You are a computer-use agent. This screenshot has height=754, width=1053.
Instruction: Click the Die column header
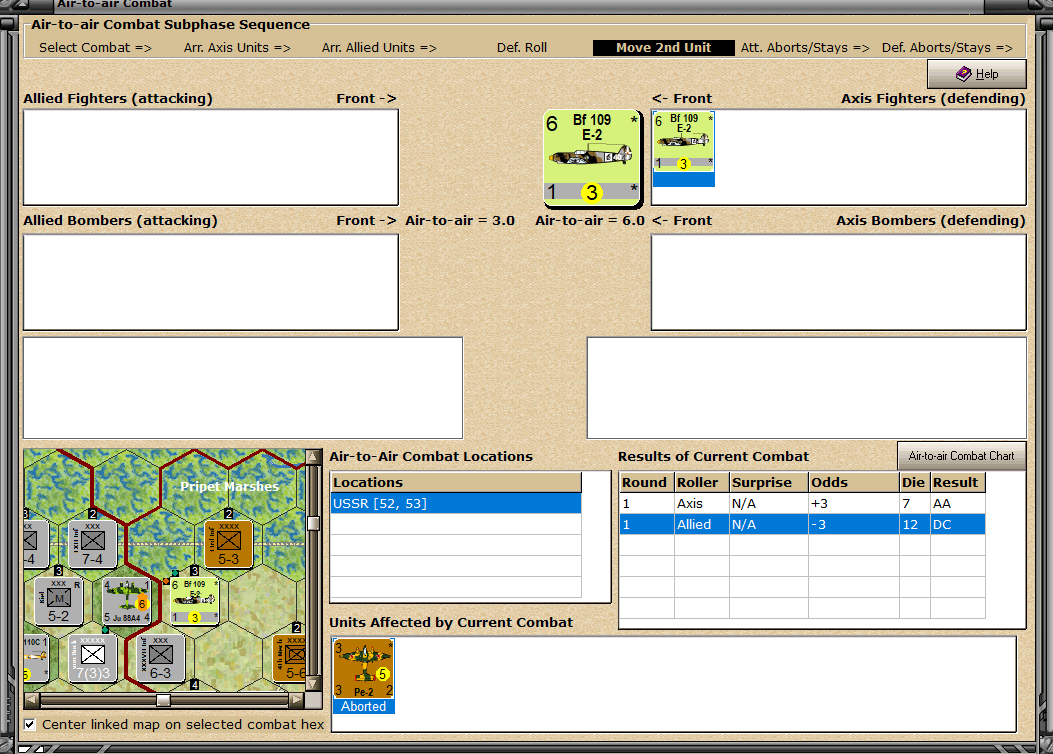pyautogui.click(x=915, y=482)
